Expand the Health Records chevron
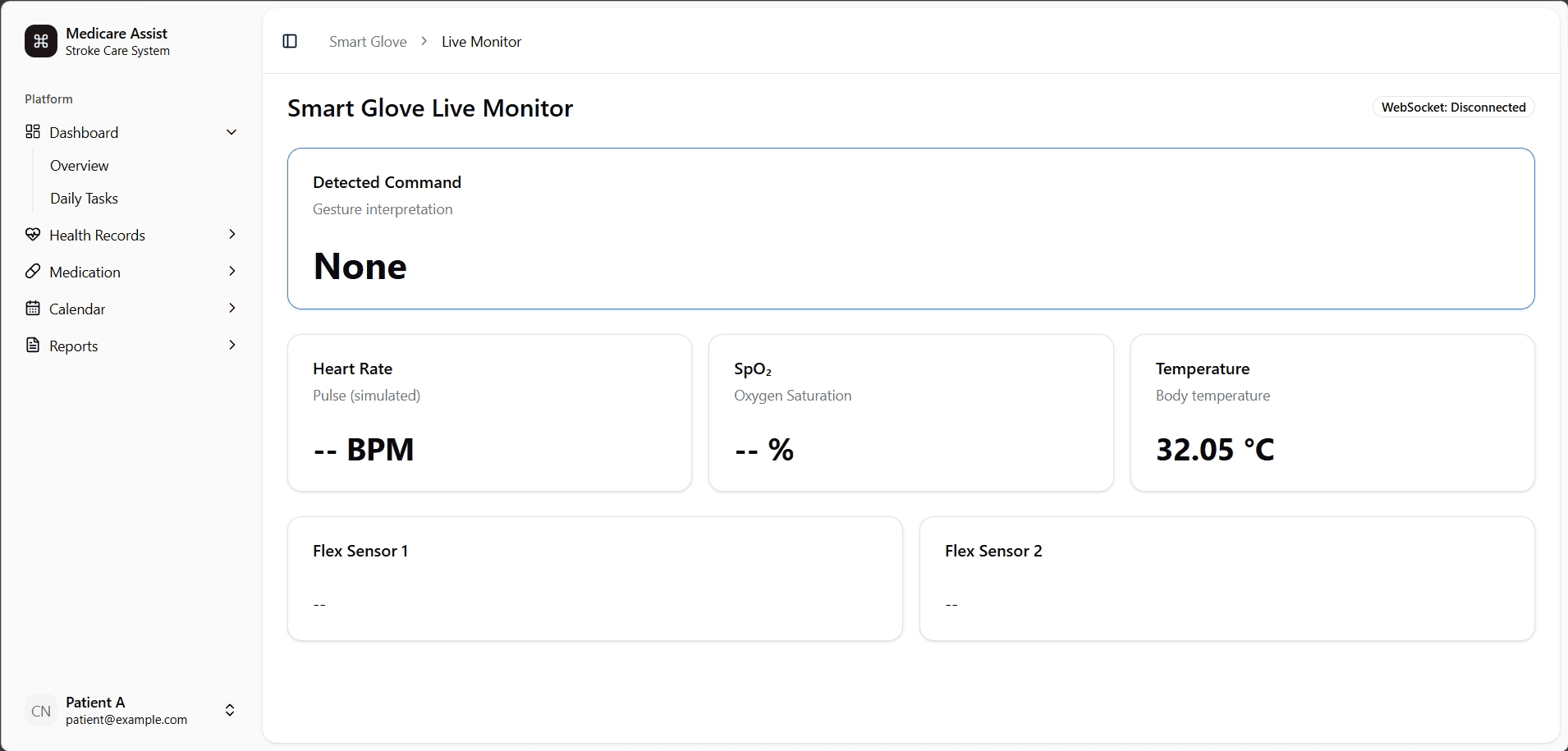1568x751 pixels. pyautogui.click(x=232, y=234)
